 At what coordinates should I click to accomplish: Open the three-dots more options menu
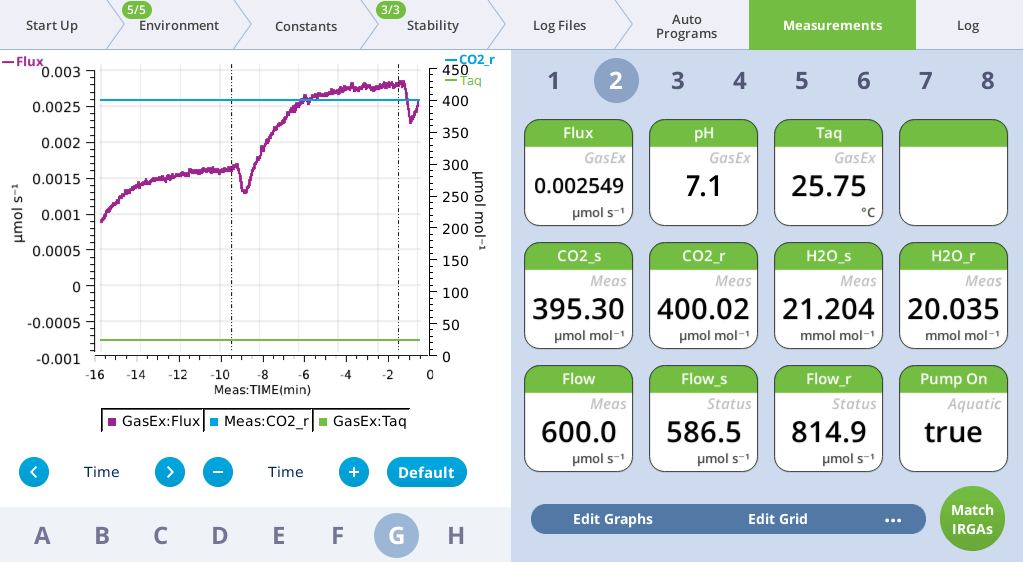(x=893, y=519)
